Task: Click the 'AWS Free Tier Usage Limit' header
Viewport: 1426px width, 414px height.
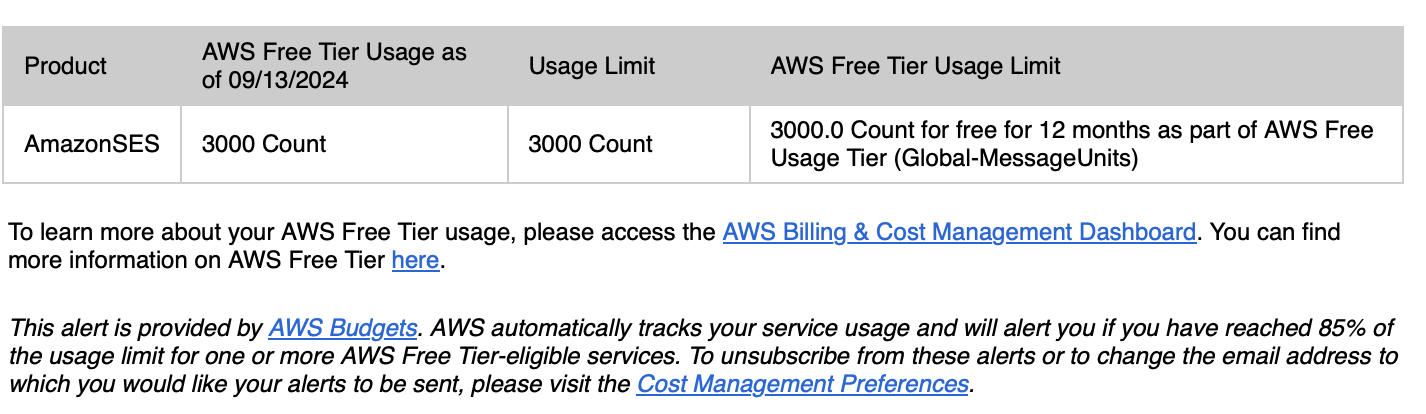Action: coord(915,67)
